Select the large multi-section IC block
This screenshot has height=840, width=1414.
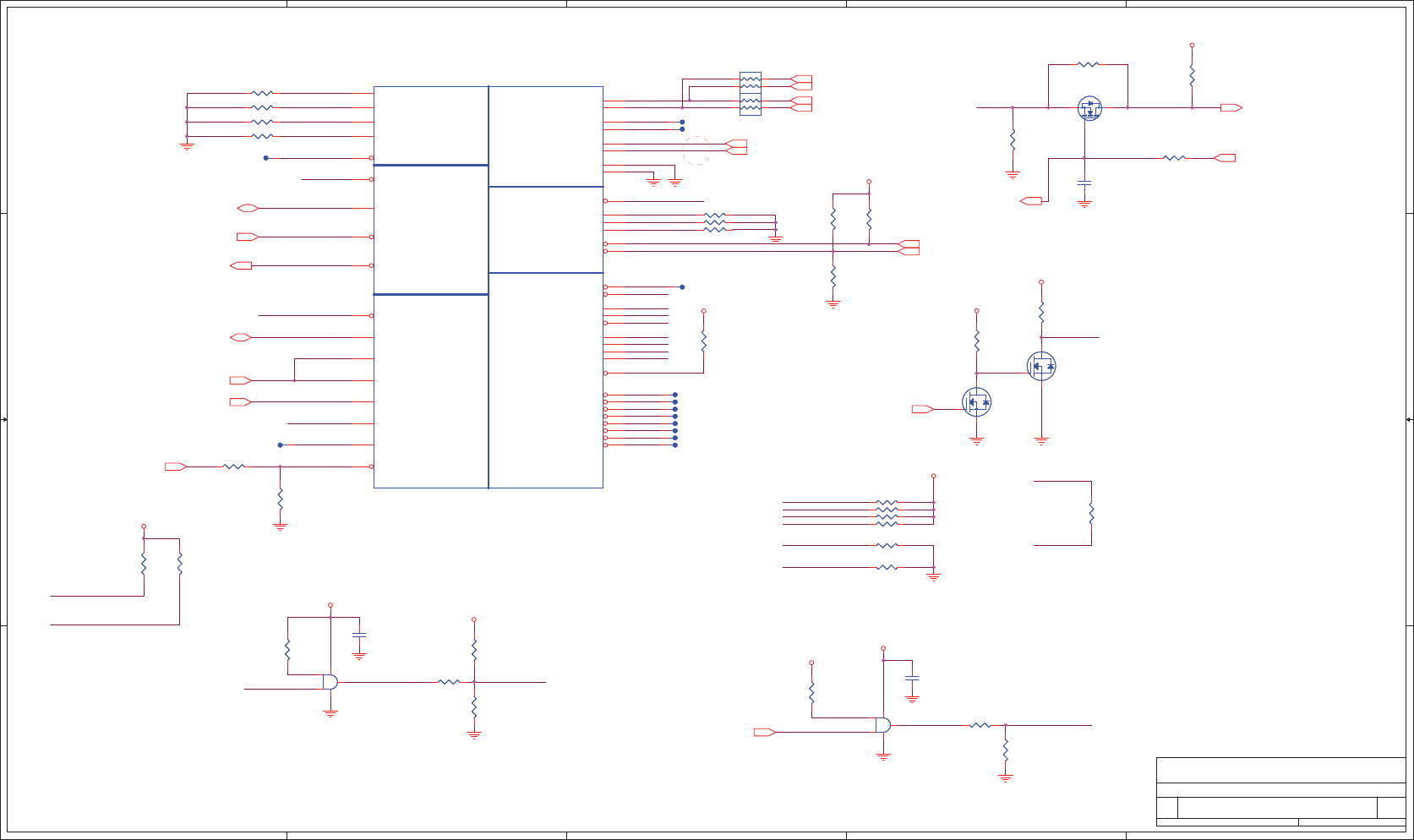click(x=489, y=287)
